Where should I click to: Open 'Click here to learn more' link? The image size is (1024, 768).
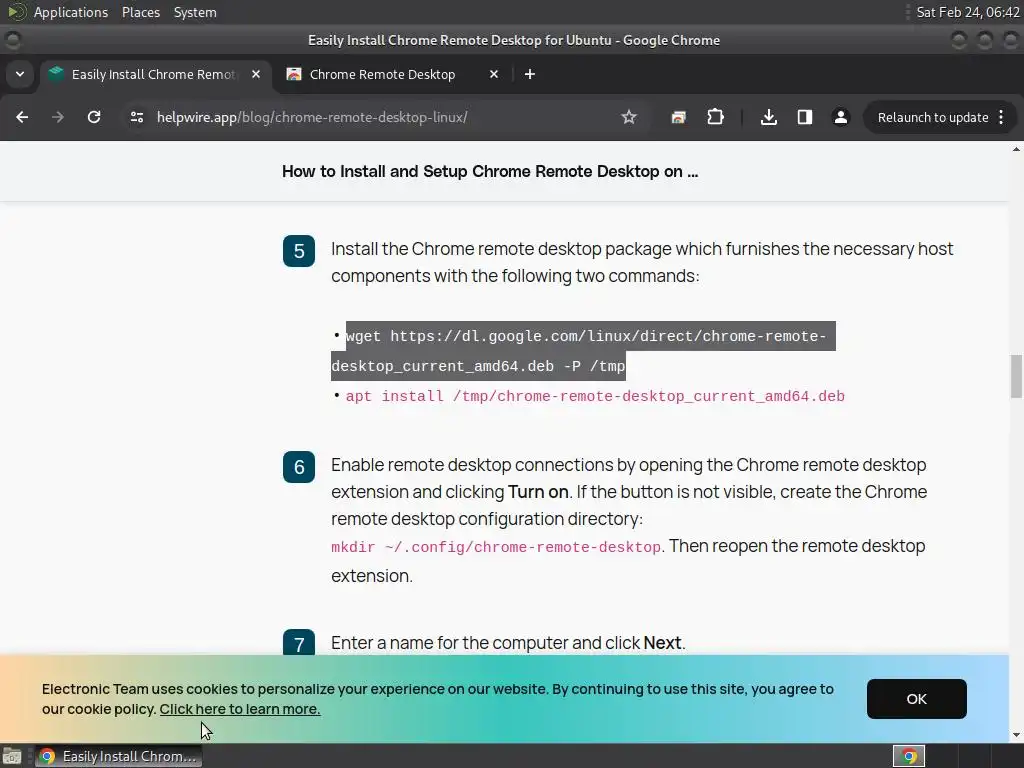point(240,709)
